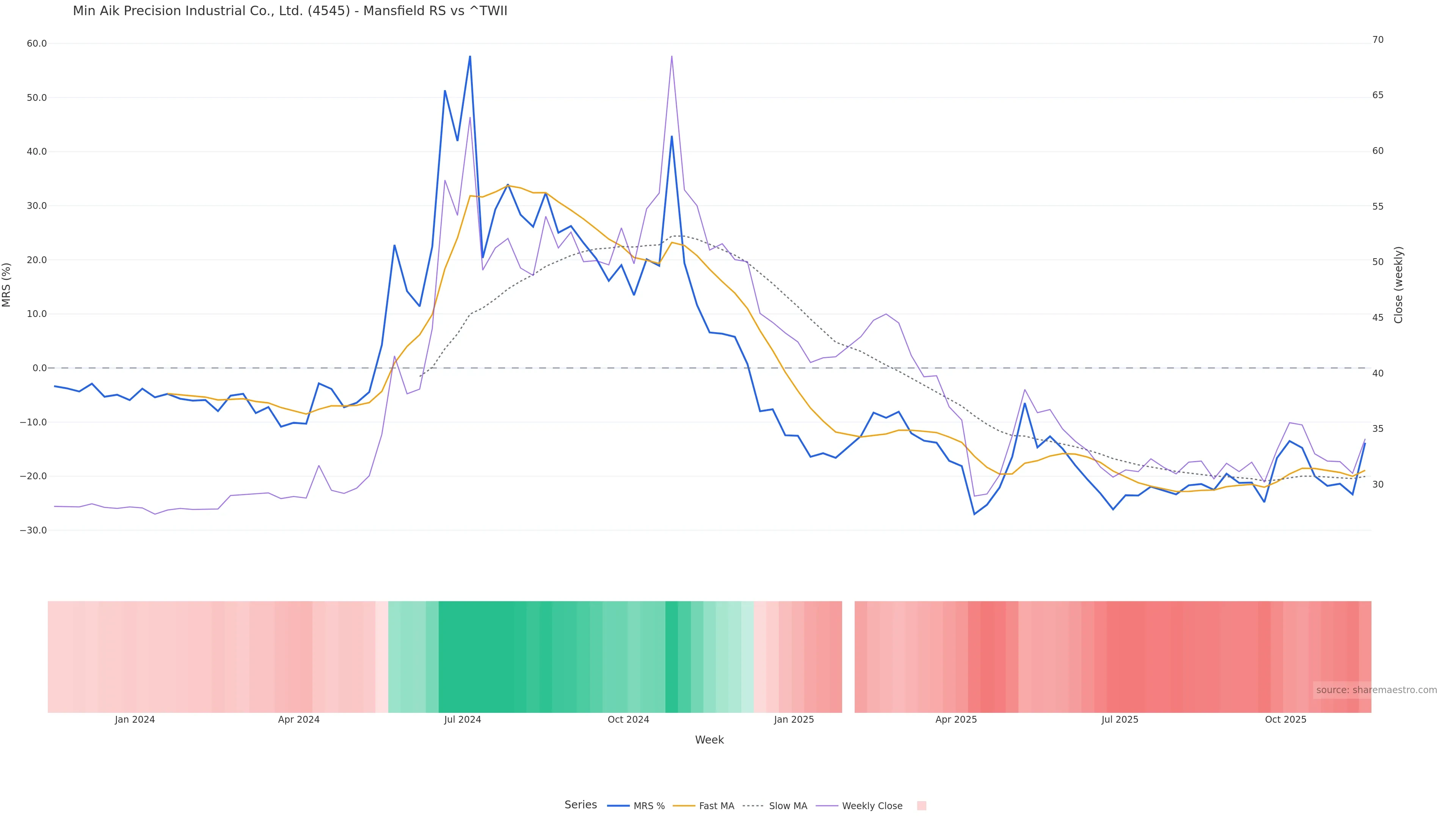Click the pink legend swatch square
Image resolution: width=1456 pixels, height=819 pixels.
(x=921, y=806)
